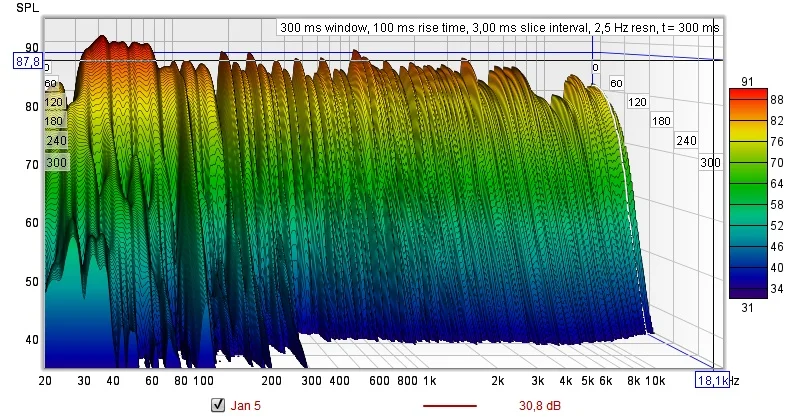Click the 10k tick on the frequency axis
The width and height of the screenshot is (800, 420).
pyautogui.click(x=655, y=381)
